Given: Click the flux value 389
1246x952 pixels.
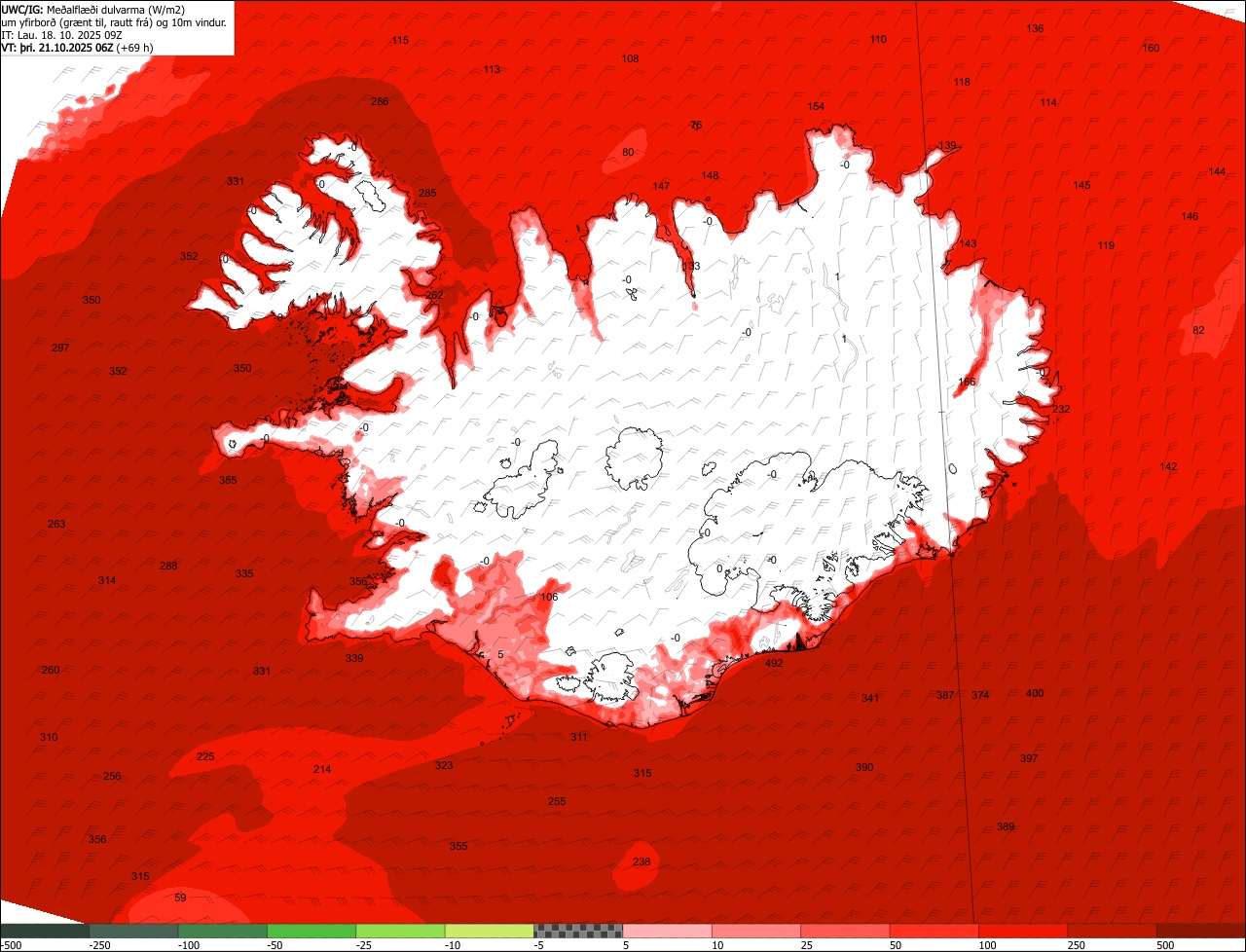Looking at the screenshot, I should (1006, 826).
